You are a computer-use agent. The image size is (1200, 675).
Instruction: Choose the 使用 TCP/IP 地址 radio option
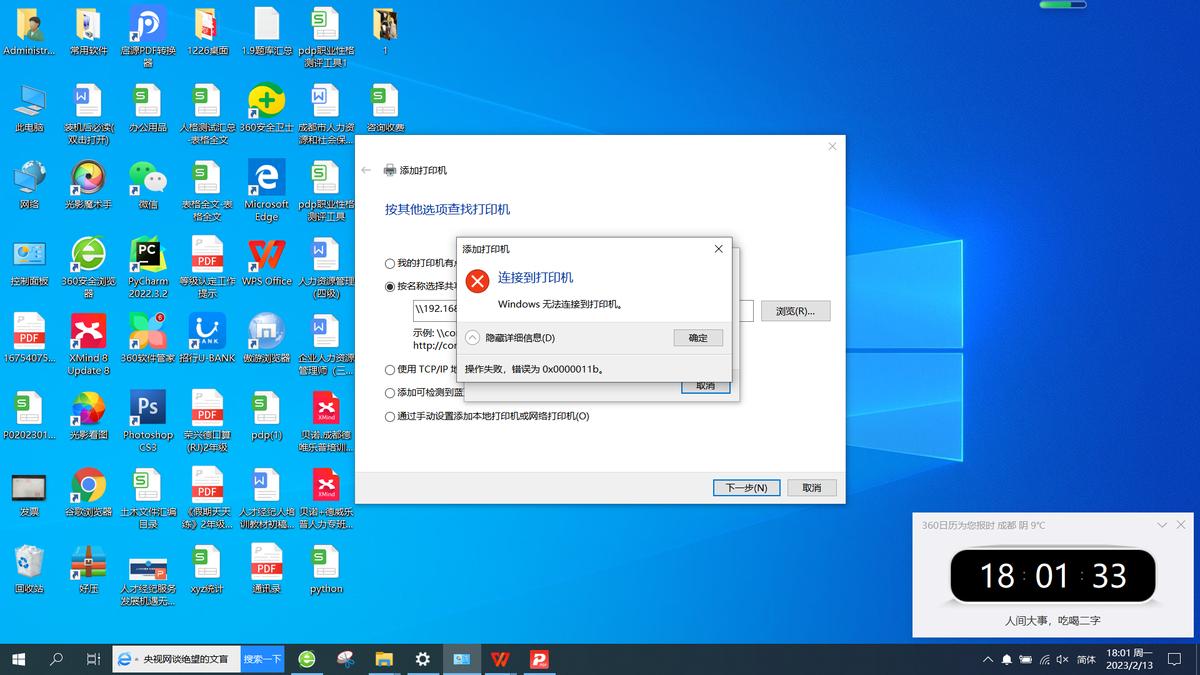tap(390, 370)
